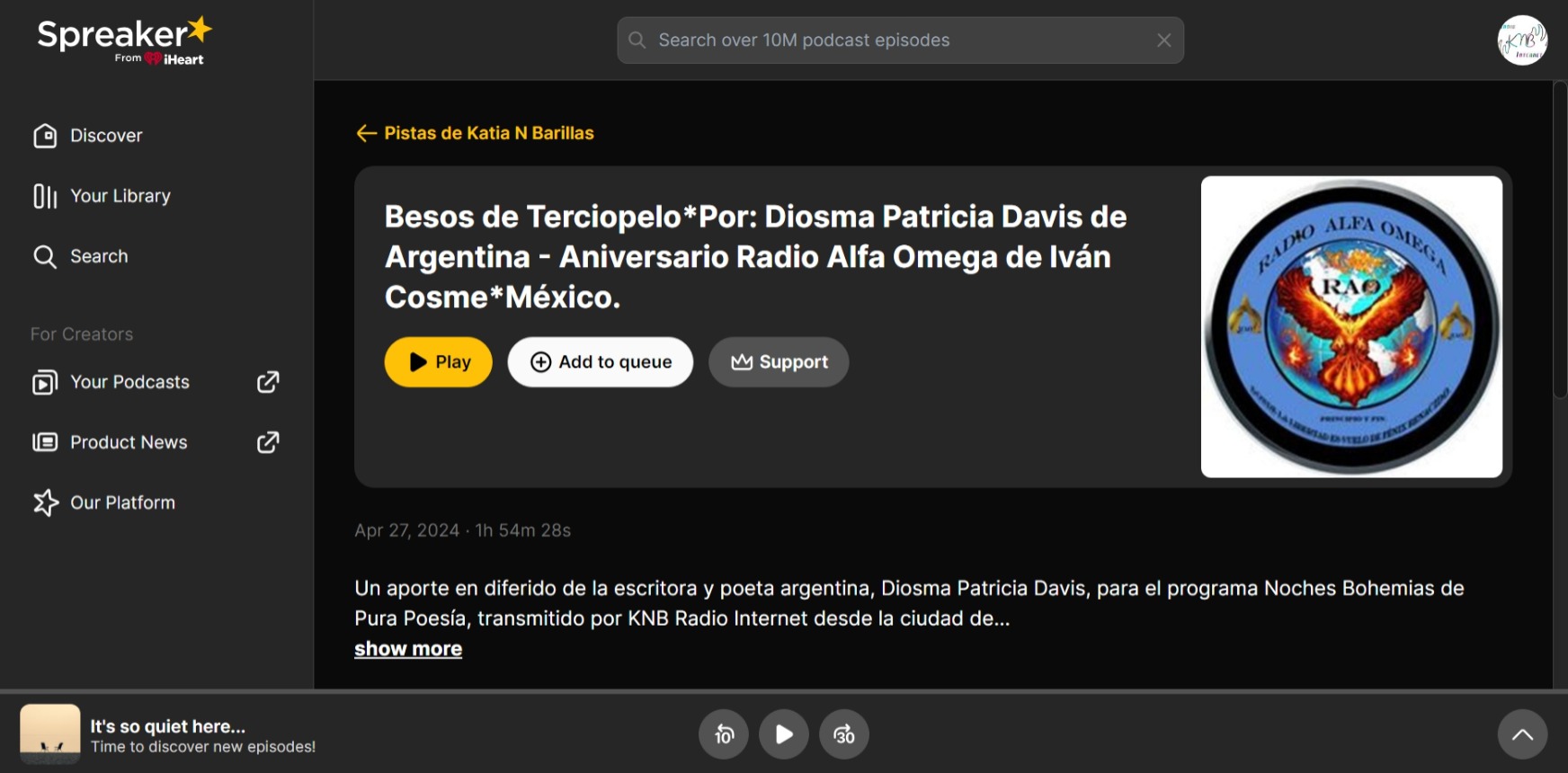Click the Your Podcasts play-square icon
This screenshot has height=773, width=1568.
pos(45,382)
